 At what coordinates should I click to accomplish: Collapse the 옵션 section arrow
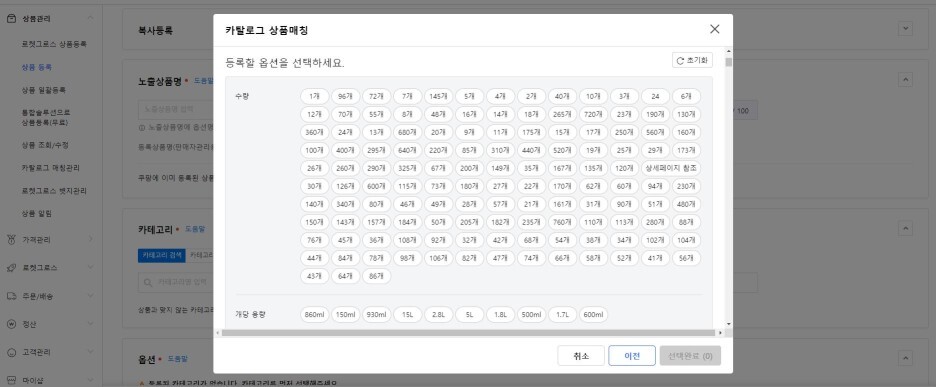(x=906, y=358)
